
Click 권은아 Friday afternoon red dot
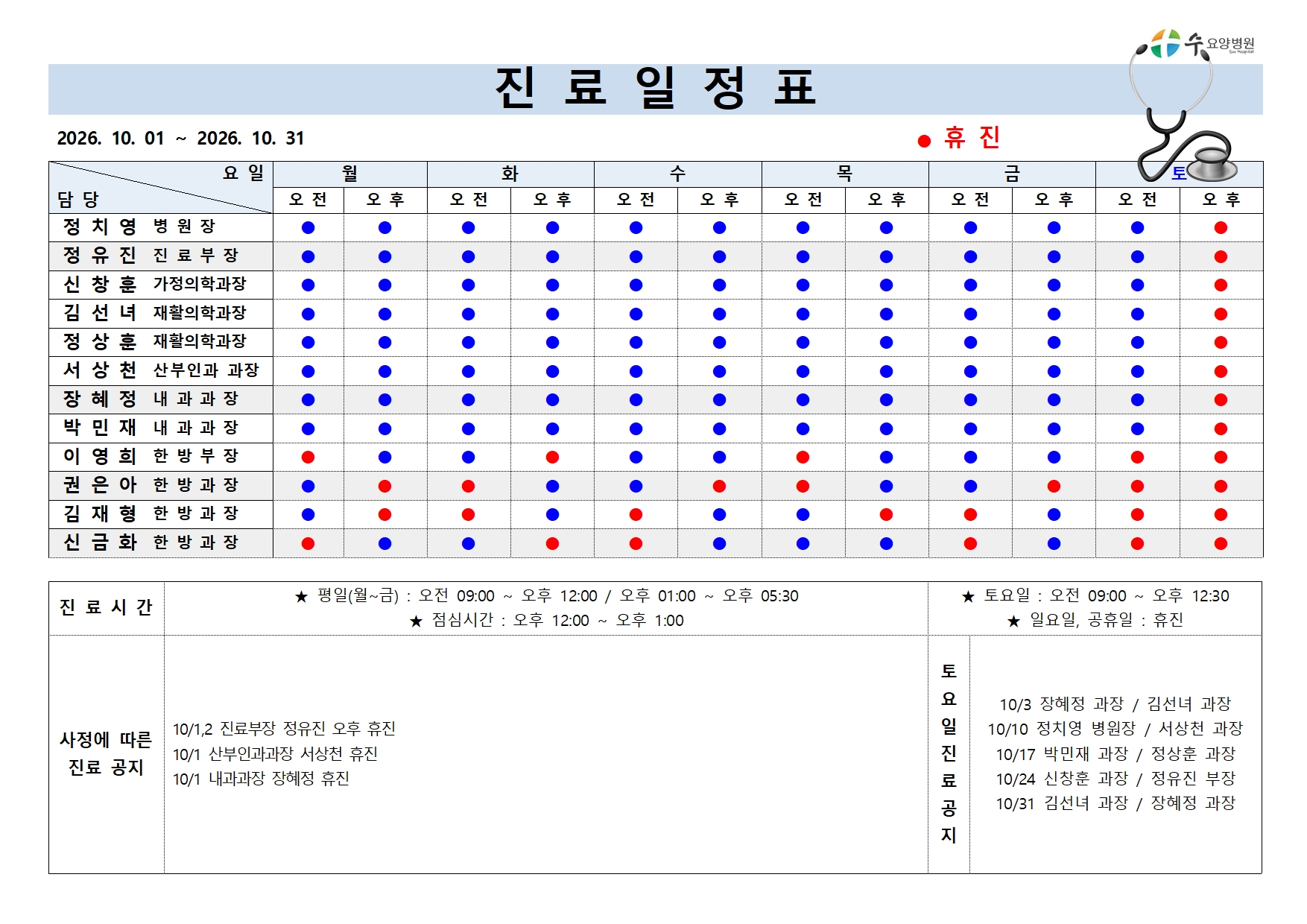(x=1054, y=486)
